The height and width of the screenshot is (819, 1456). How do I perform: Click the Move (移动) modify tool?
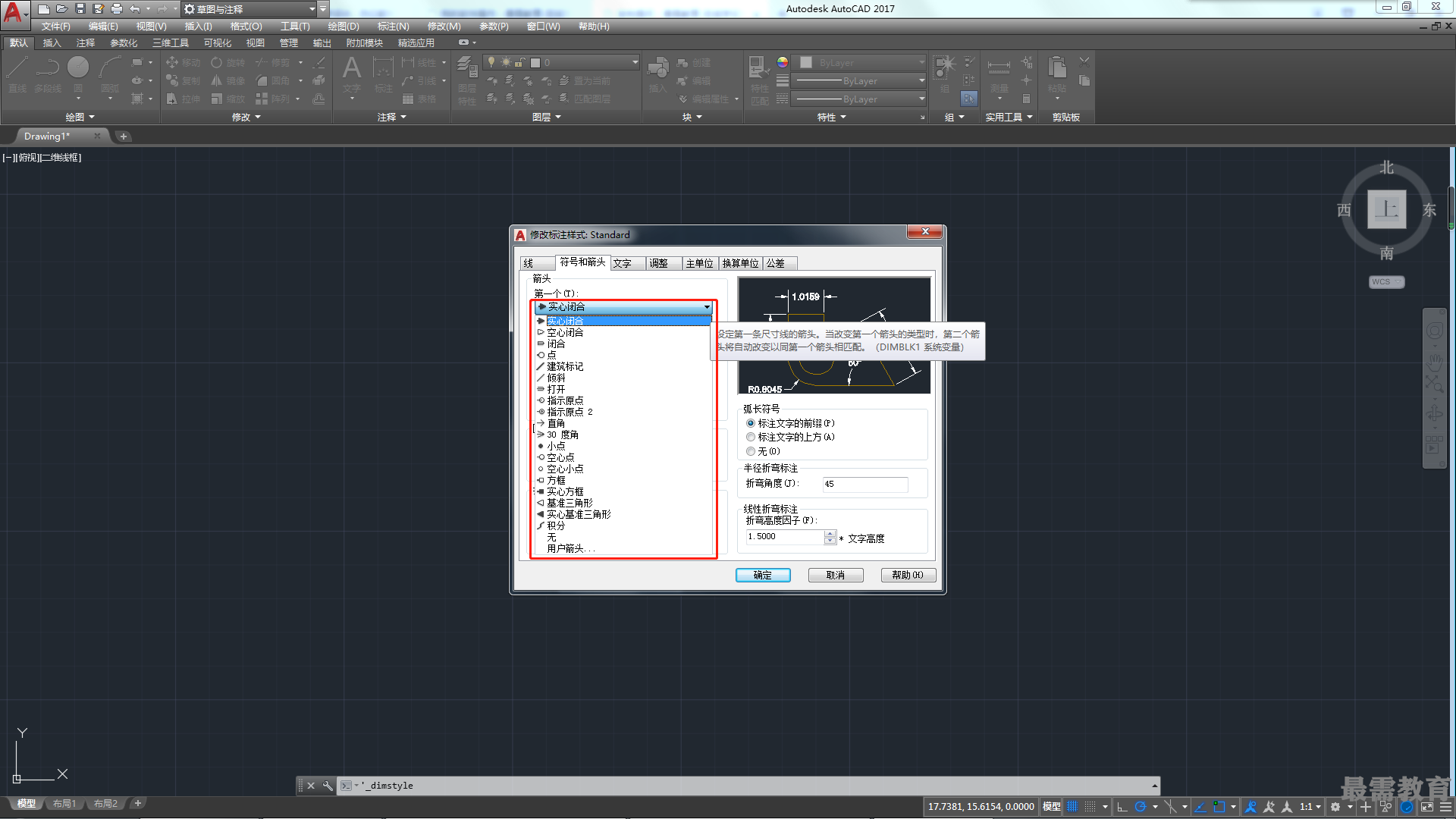[183, 62]
